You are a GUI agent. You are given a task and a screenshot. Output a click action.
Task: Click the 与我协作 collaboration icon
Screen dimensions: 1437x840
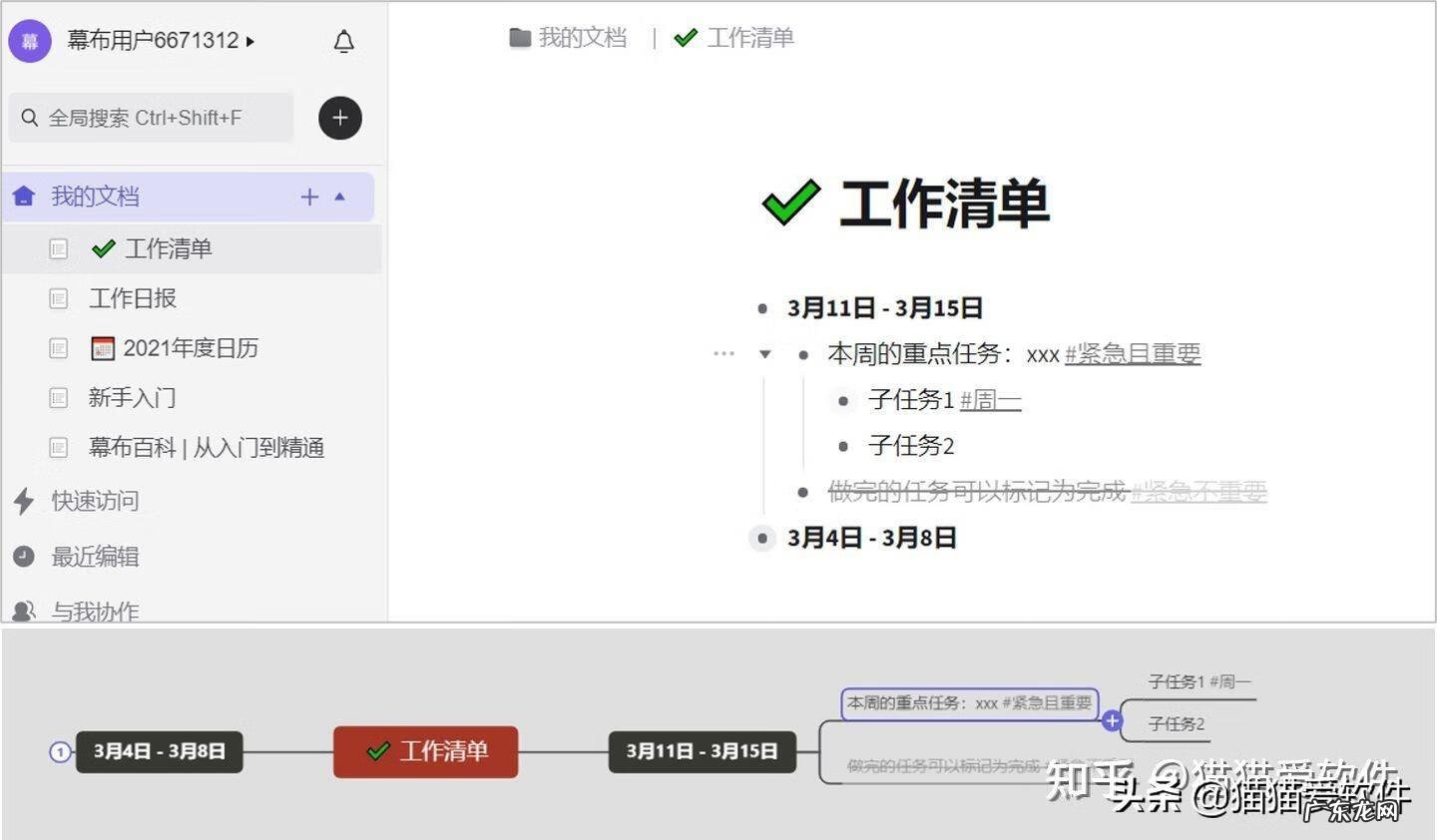tap(24, 611)
